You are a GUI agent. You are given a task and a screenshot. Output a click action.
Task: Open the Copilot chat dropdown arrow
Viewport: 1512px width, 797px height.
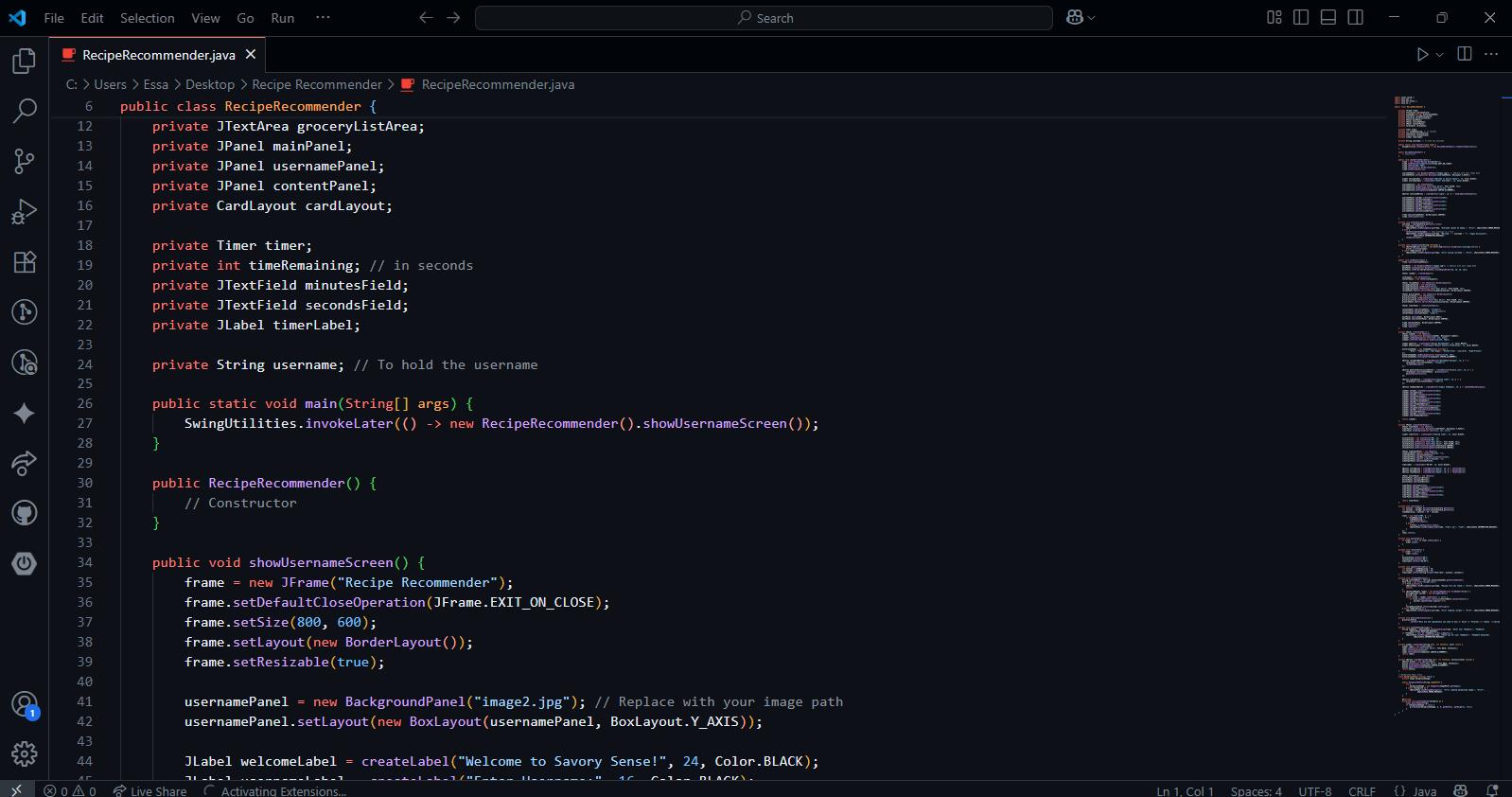tap(1092, 18)
